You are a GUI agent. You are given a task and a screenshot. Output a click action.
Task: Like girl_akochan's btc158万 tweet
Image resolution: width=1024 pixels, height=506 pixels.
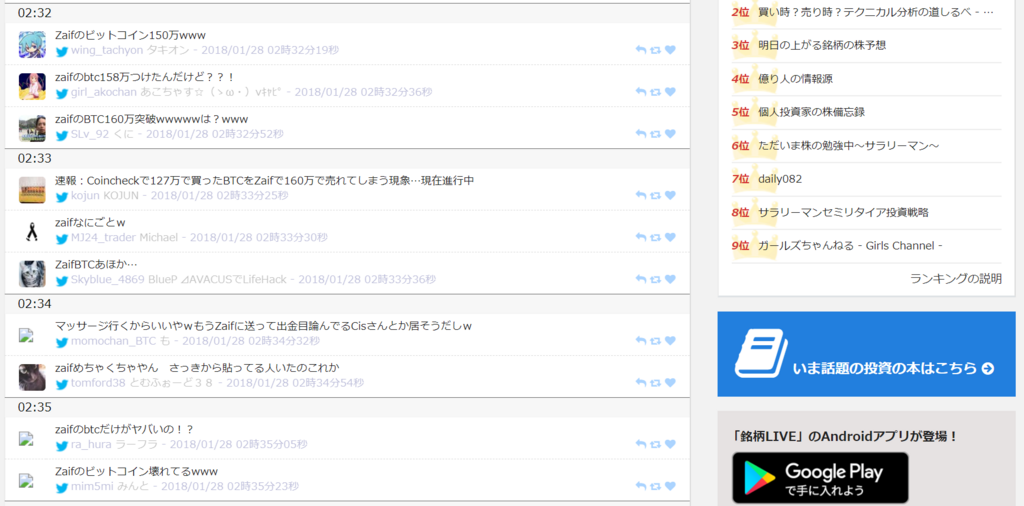[669, 92]
